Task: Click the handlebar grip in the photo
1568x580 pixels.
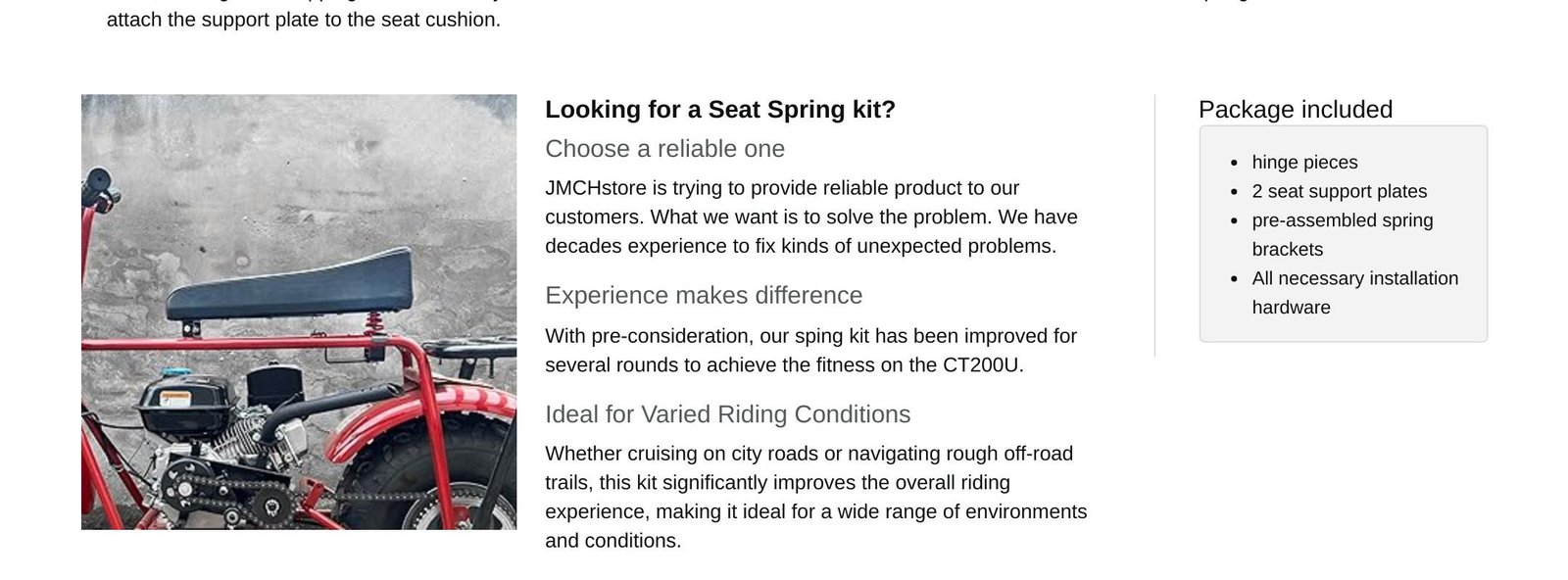Action: coord(98,184)
